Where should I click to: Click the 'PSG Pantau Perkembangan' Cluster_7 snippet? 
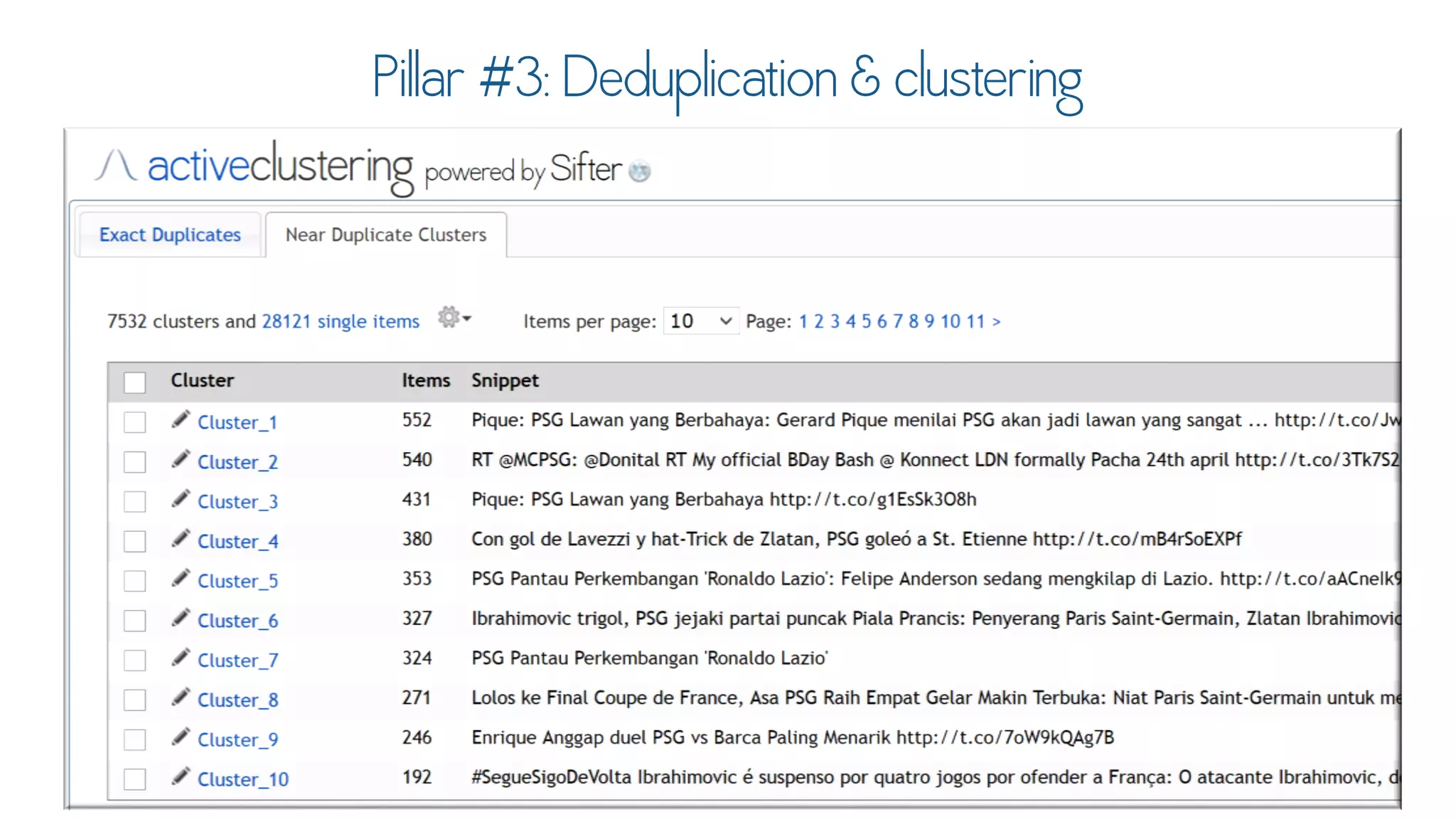coord(650,658)
